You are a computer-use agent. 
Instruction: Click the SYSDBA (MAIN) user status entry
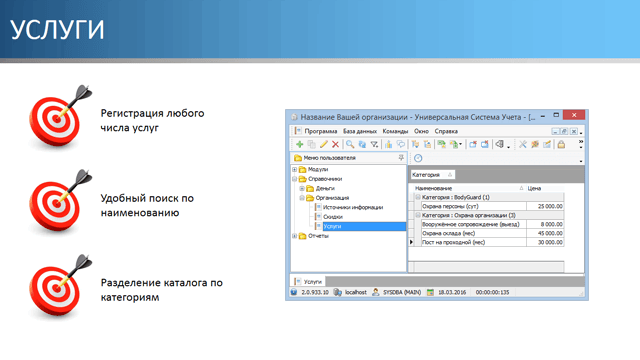(402, 292)
